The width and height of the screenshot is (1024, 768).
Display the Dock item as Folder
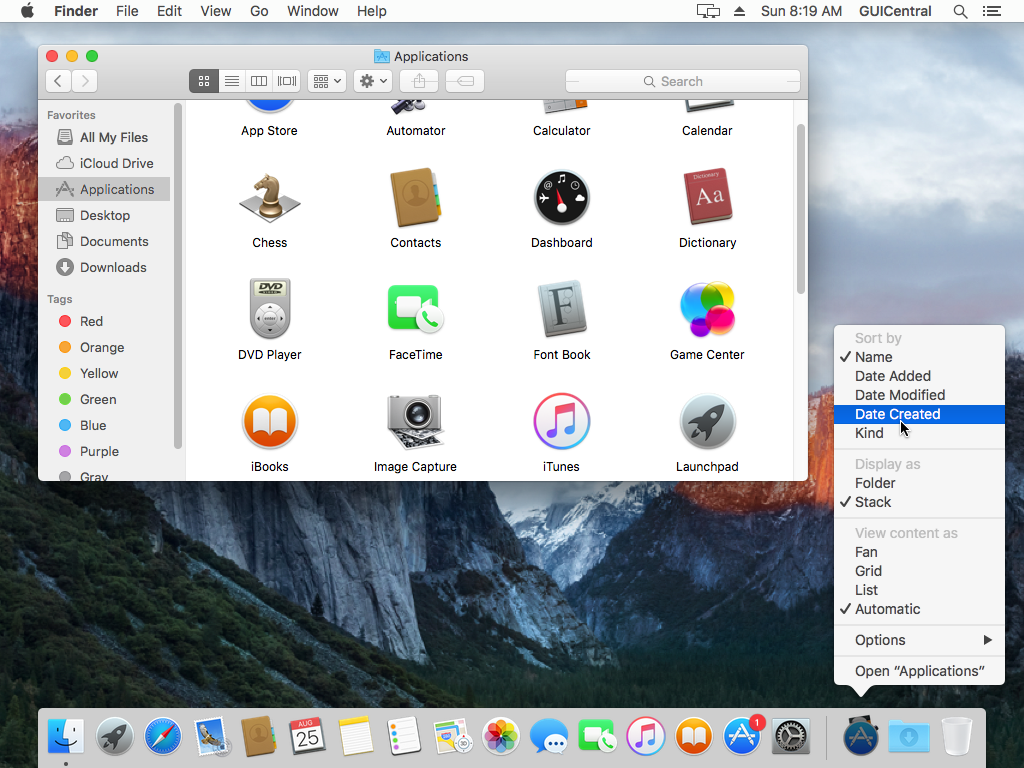pyautogui.click(x=919, y=483)
